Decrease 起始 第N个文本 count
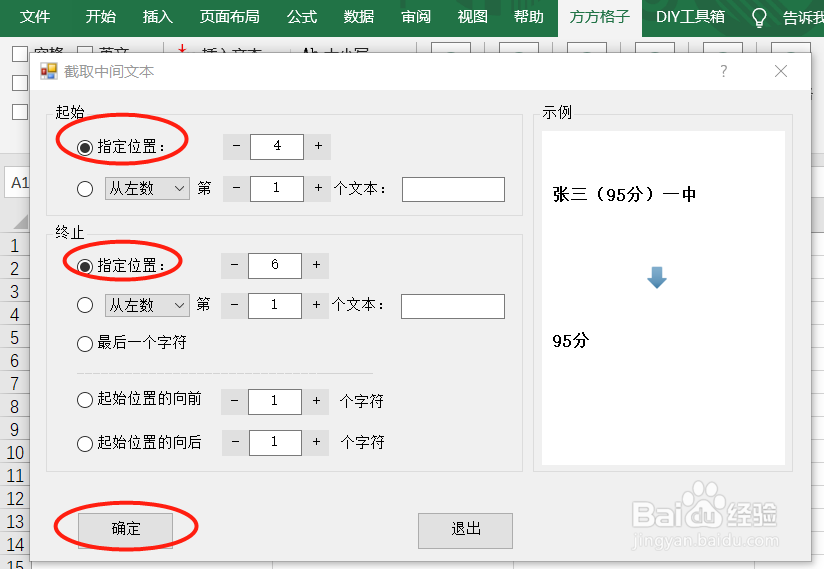824x569 pixels. tap(236, 189)
